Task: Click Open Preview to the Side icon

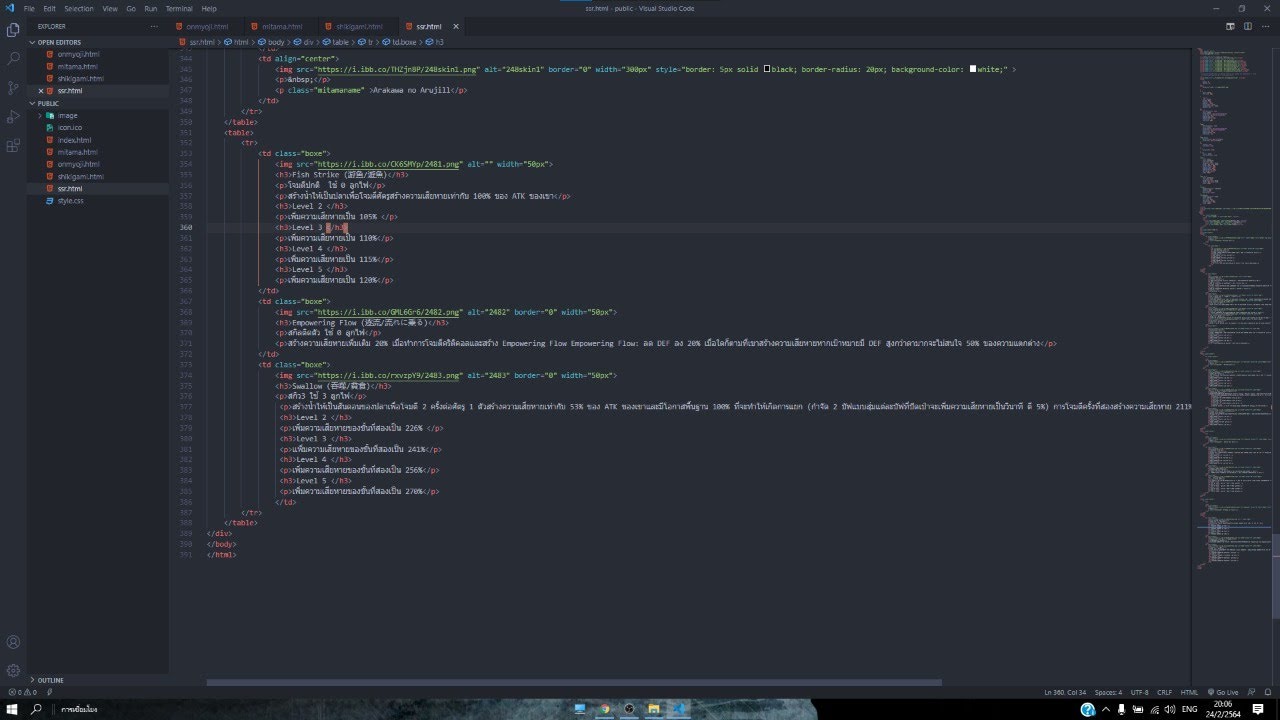Action: (1231, 26)
